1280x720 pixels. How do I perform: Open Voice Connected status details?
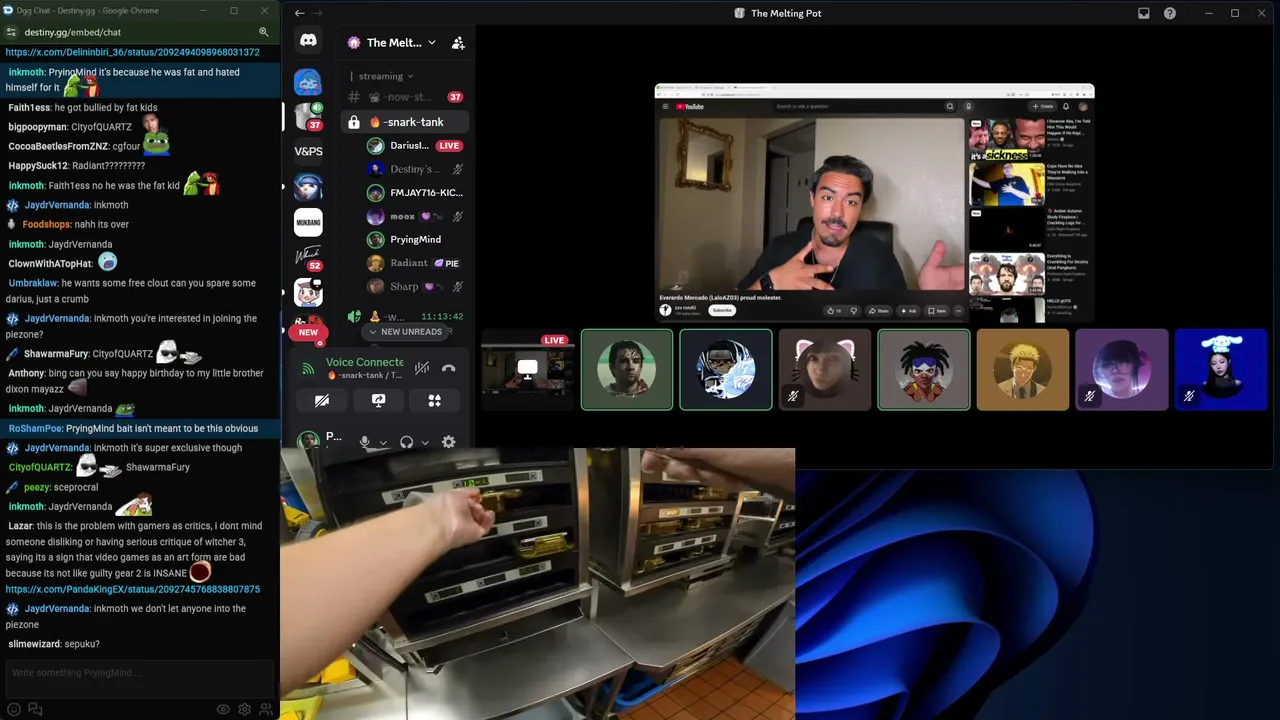(x=365, y=362)
